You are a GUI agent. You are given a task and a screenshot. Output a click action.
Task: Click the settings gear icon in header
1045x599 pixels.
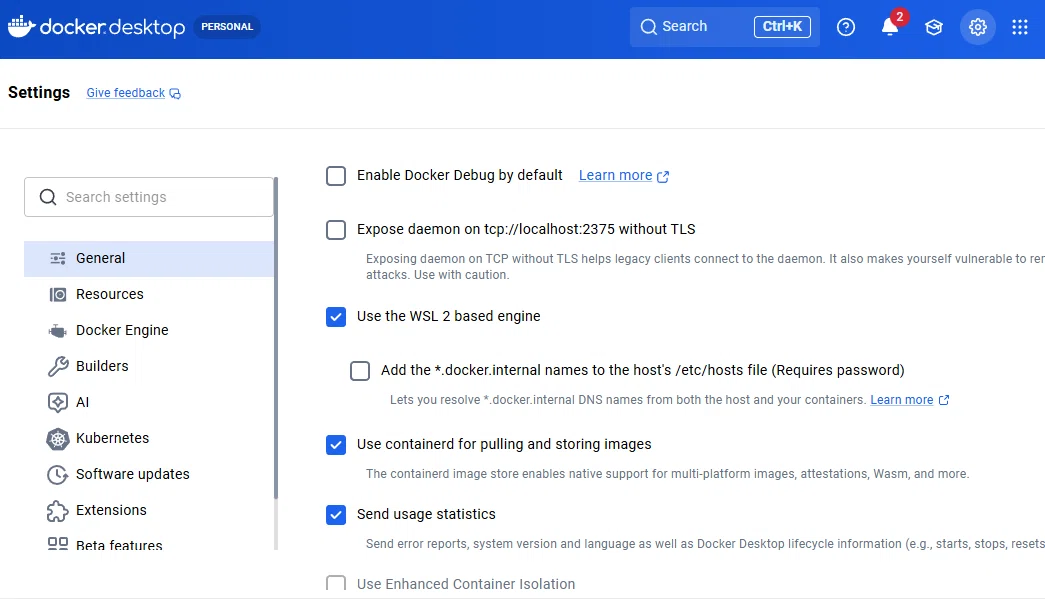pos(978,27)
